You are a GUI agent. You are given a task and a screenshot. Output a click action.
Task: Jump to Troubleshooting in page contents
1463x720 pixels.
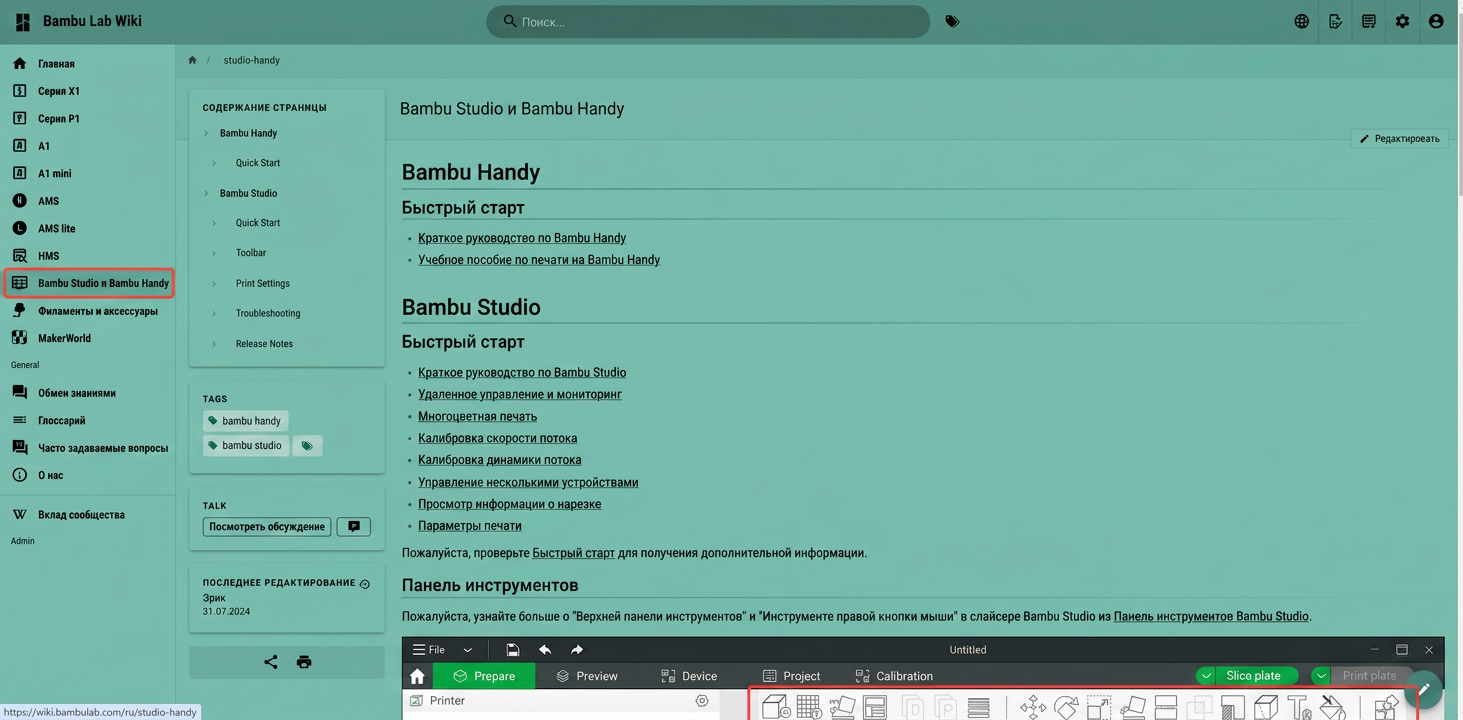268,313
